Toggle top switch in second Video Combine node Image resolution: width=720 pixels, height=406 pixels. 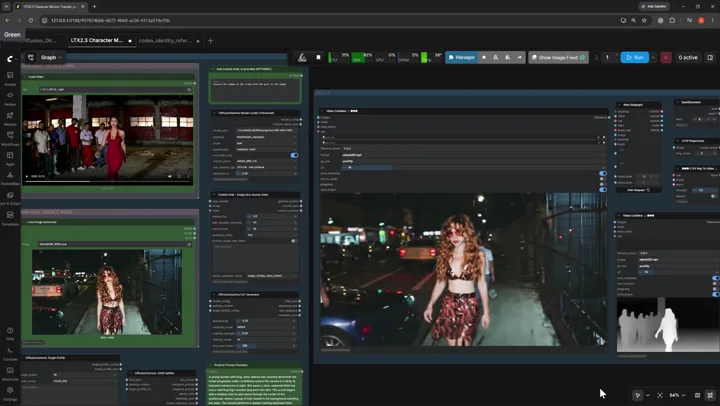point(715,278)
